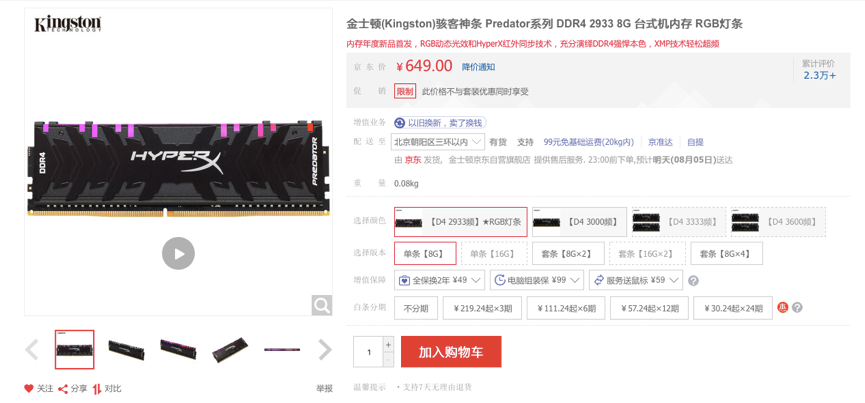Share the product via 分享 icon
Screen dimensions: 865x403
[x=63, y=389]
